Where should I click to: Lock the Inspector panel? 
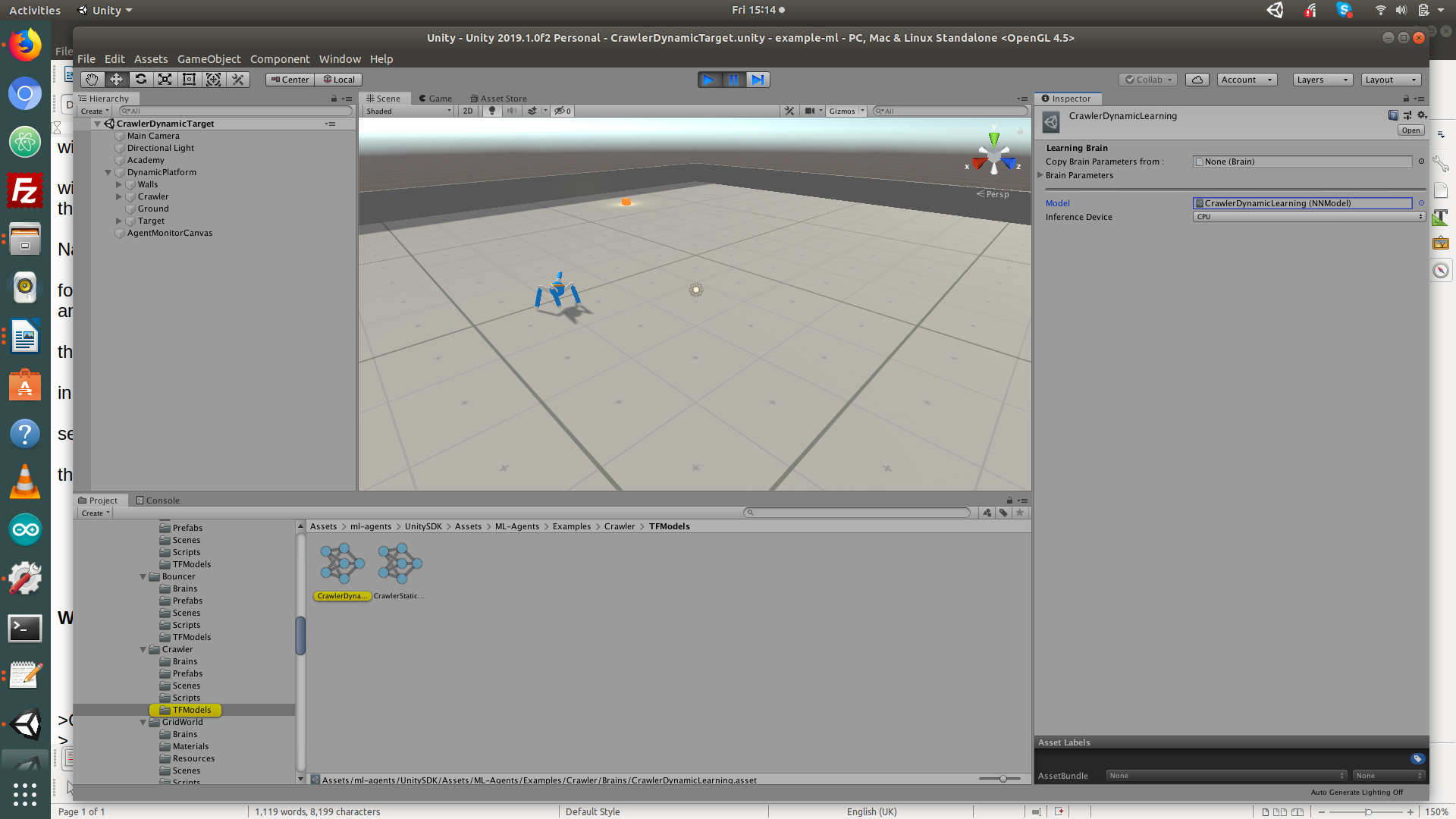click(1406, 99)
